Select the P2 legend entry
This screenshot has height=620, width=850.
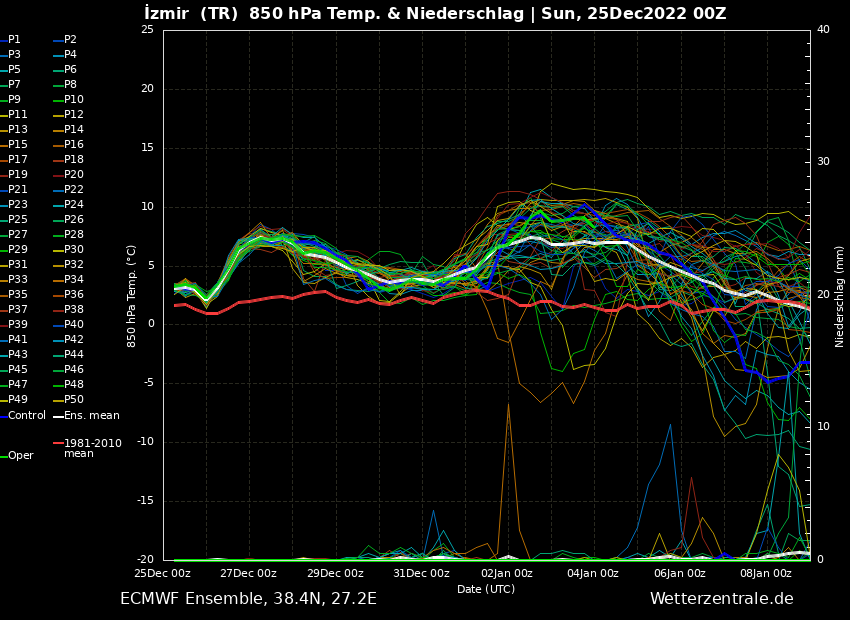pyautogui.click(x=65, y=40)
